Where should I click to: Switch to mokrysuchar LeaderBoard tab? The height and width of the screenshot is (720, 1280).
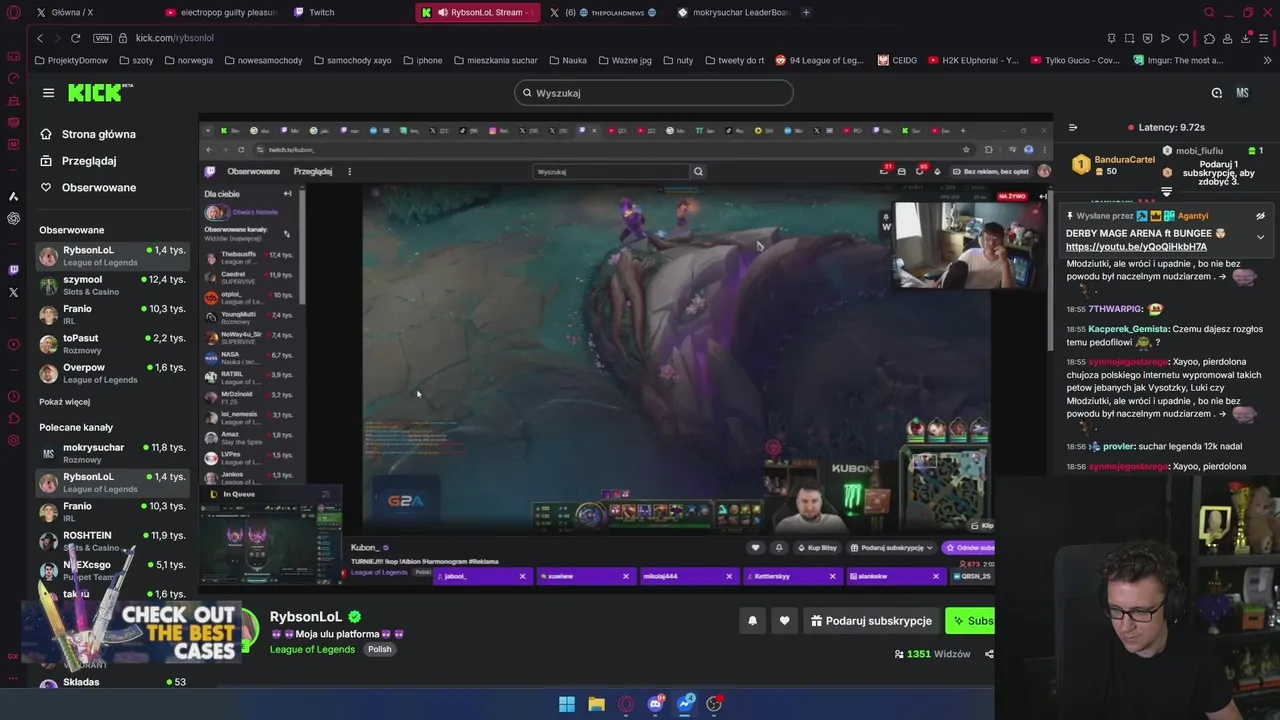[x=734, y=12]
